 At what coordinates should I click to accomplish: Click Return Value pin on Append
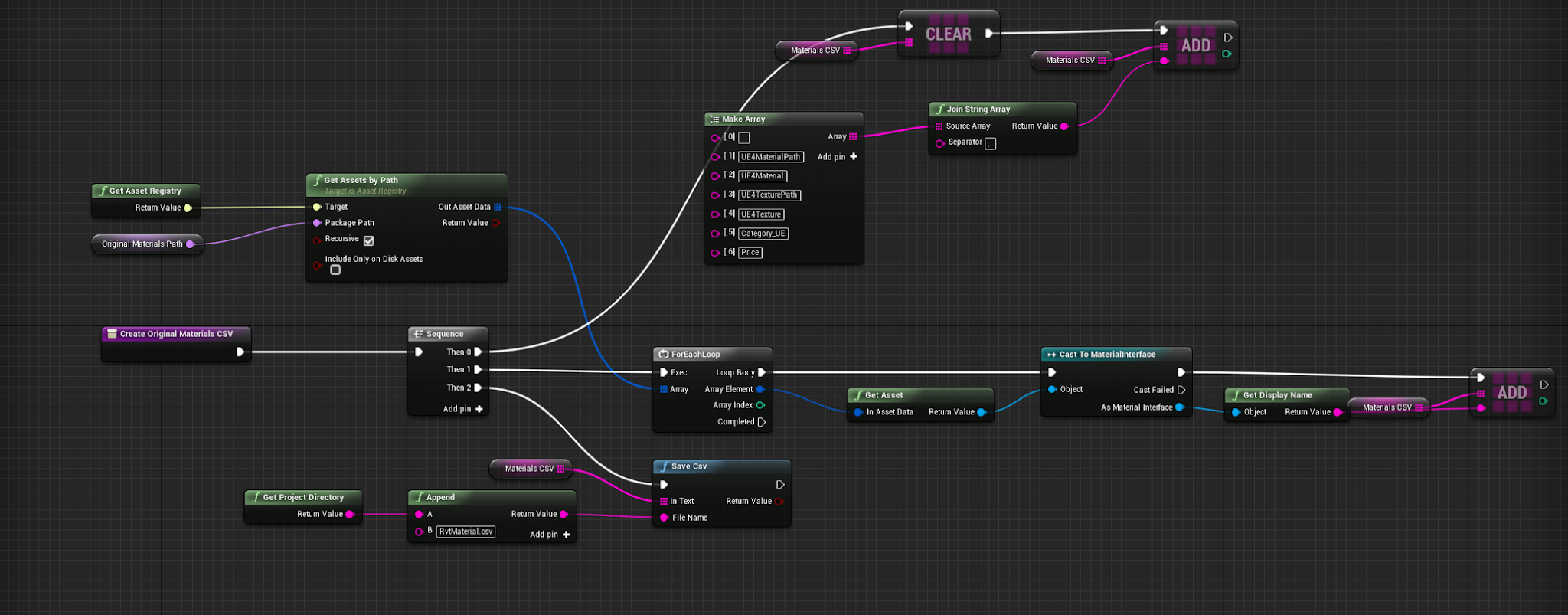564,514
